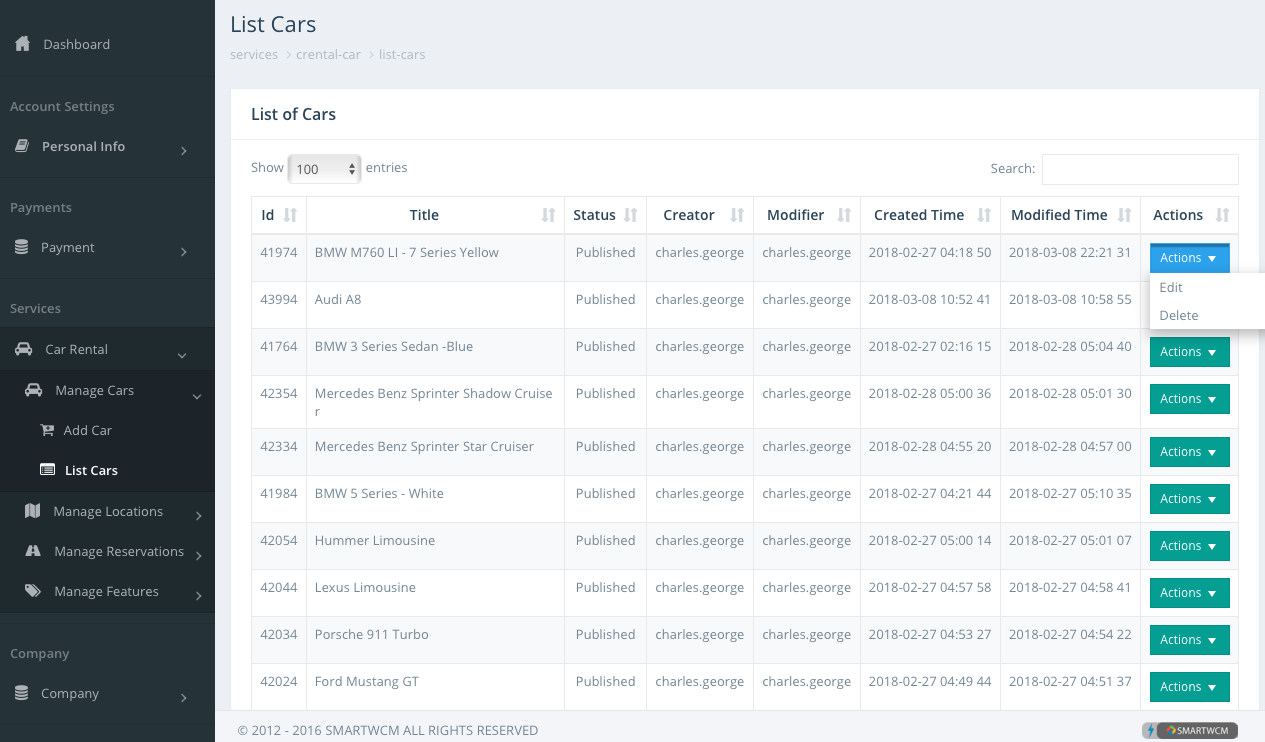Sort by Created Time sort arrows
The width and height of the screenshot is (1265, 742).
pyautogui.click(x=984, y=215)
